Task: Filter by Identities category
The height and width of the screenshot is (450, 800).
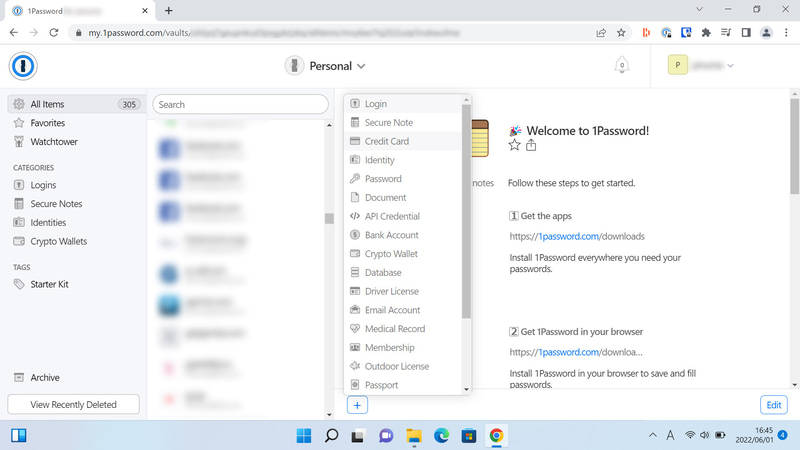Action: click(75, 222)
